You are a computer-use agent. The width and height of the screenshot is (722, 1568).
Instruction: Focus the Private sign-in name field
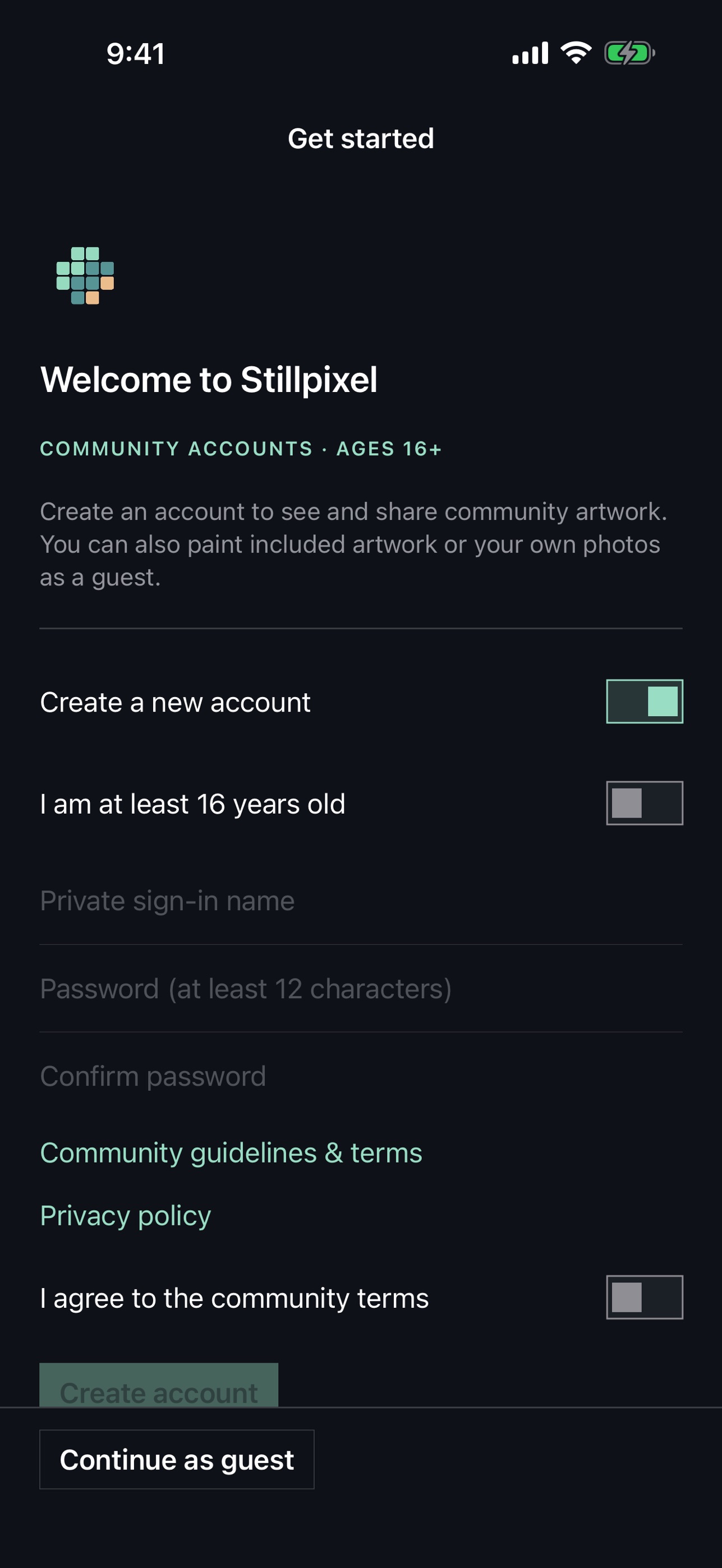coord(361,901)
